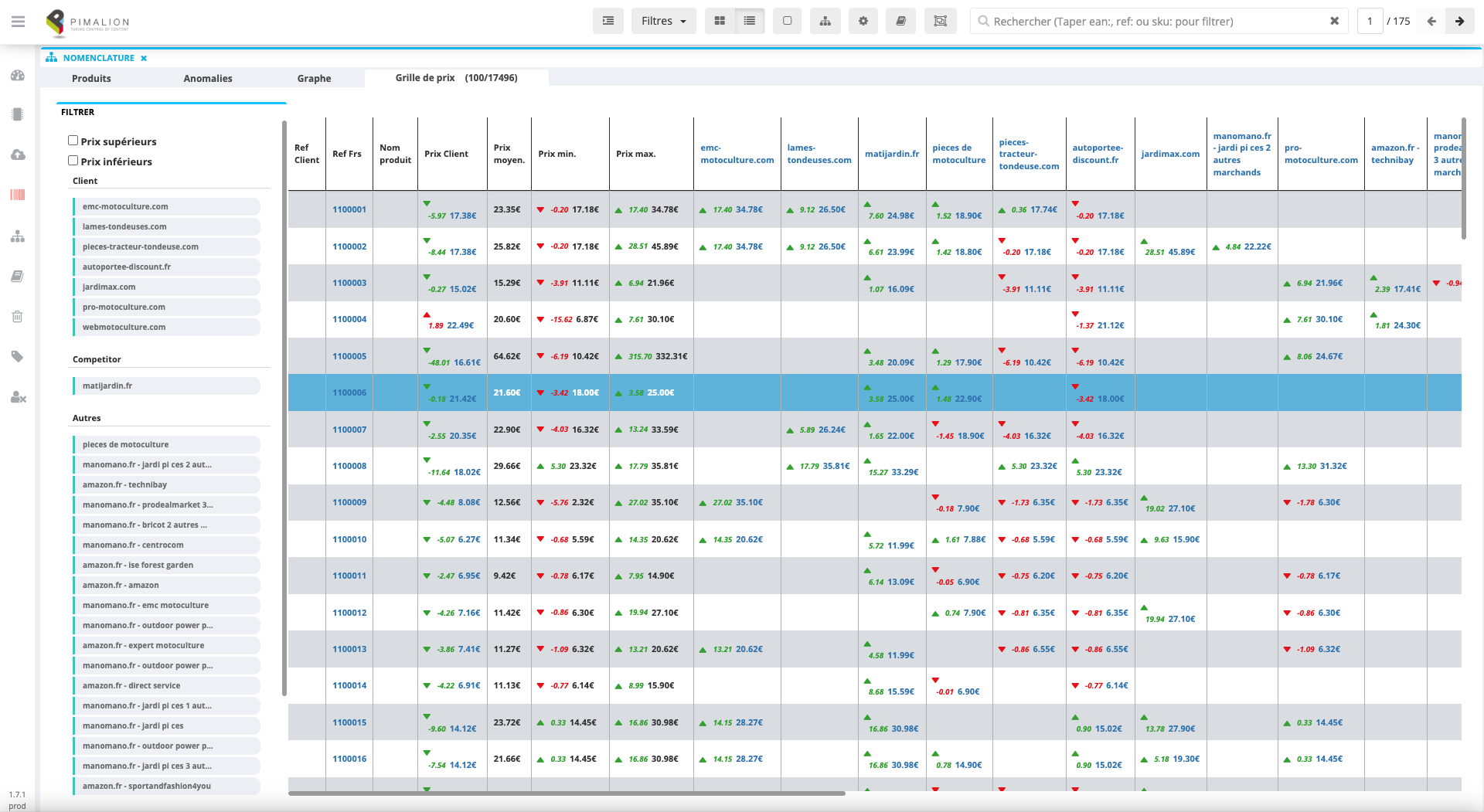Filter by webmotoculture.com client
Image resolution: width=1484 pixels, height=812 pixels.
click(166, 327)
